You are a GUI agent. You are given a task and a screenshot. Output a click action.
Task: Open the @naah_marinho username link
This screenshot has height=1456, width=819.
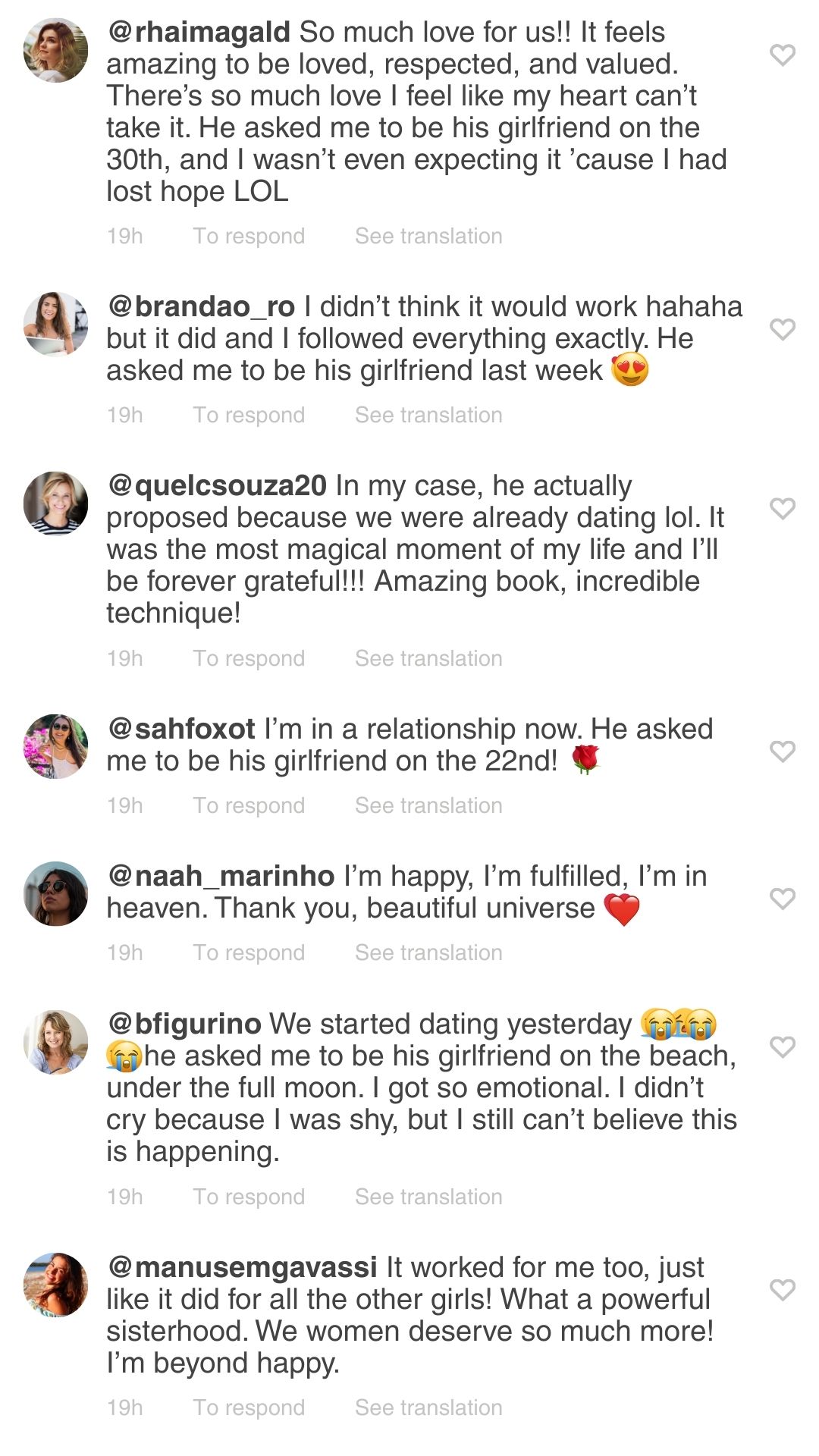tap(221, 876)
